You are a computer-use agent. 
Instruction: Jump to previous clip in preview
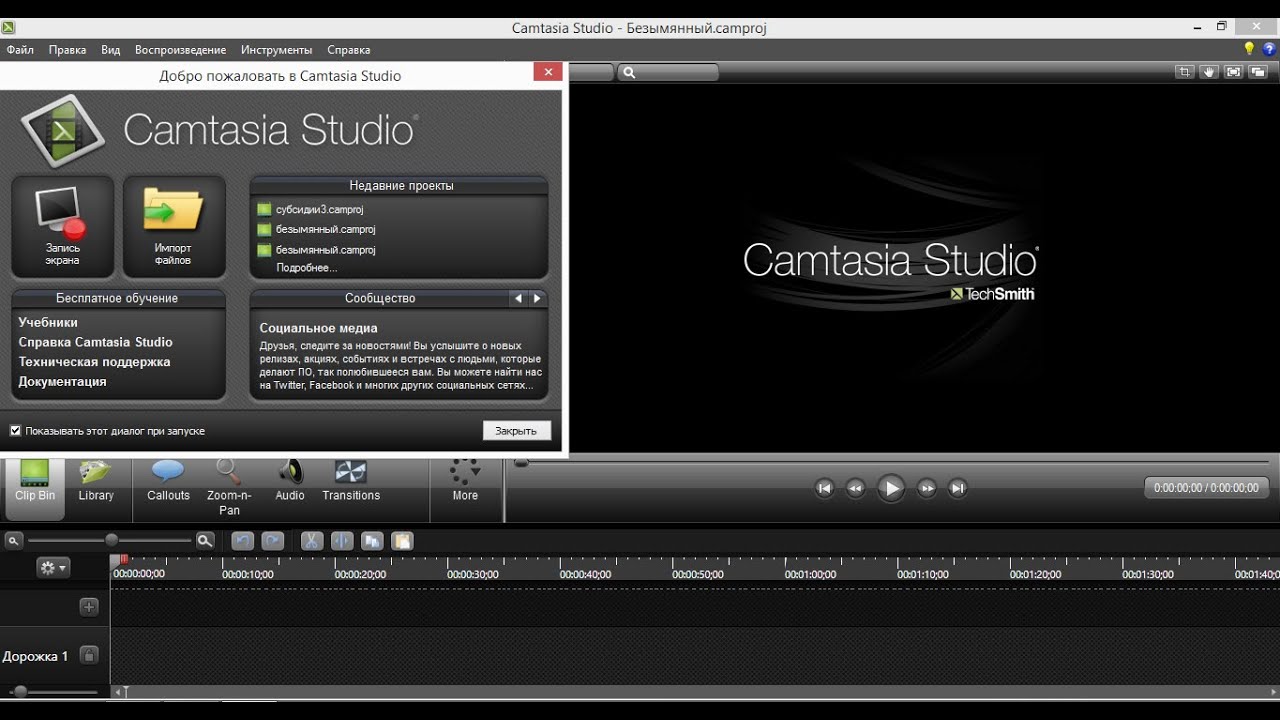pyautogui.click(x=824, y=488)
